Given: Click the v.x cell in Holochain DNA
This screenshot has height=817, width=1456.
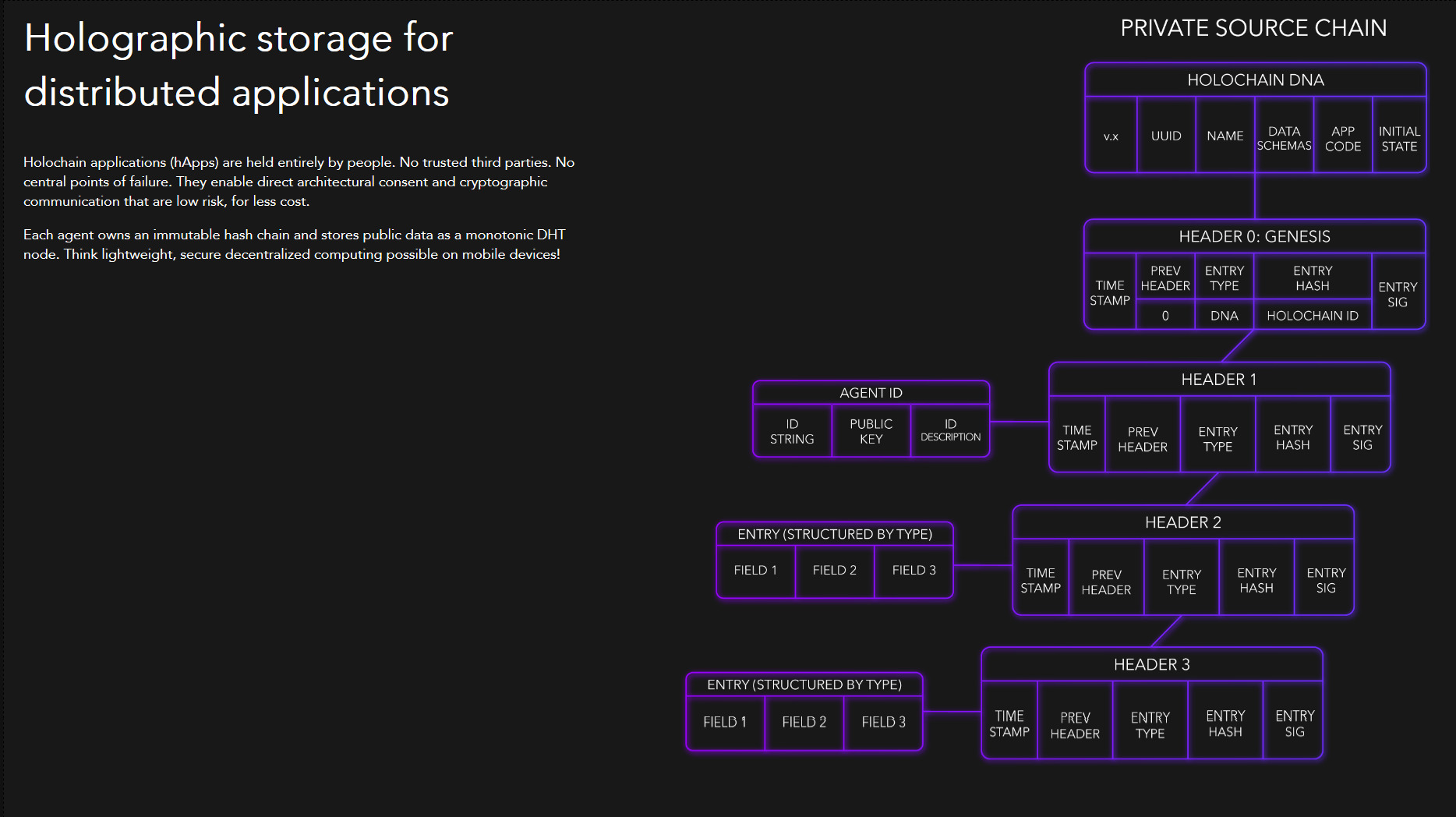Looking at the screenshot, I should point(1111,136).
